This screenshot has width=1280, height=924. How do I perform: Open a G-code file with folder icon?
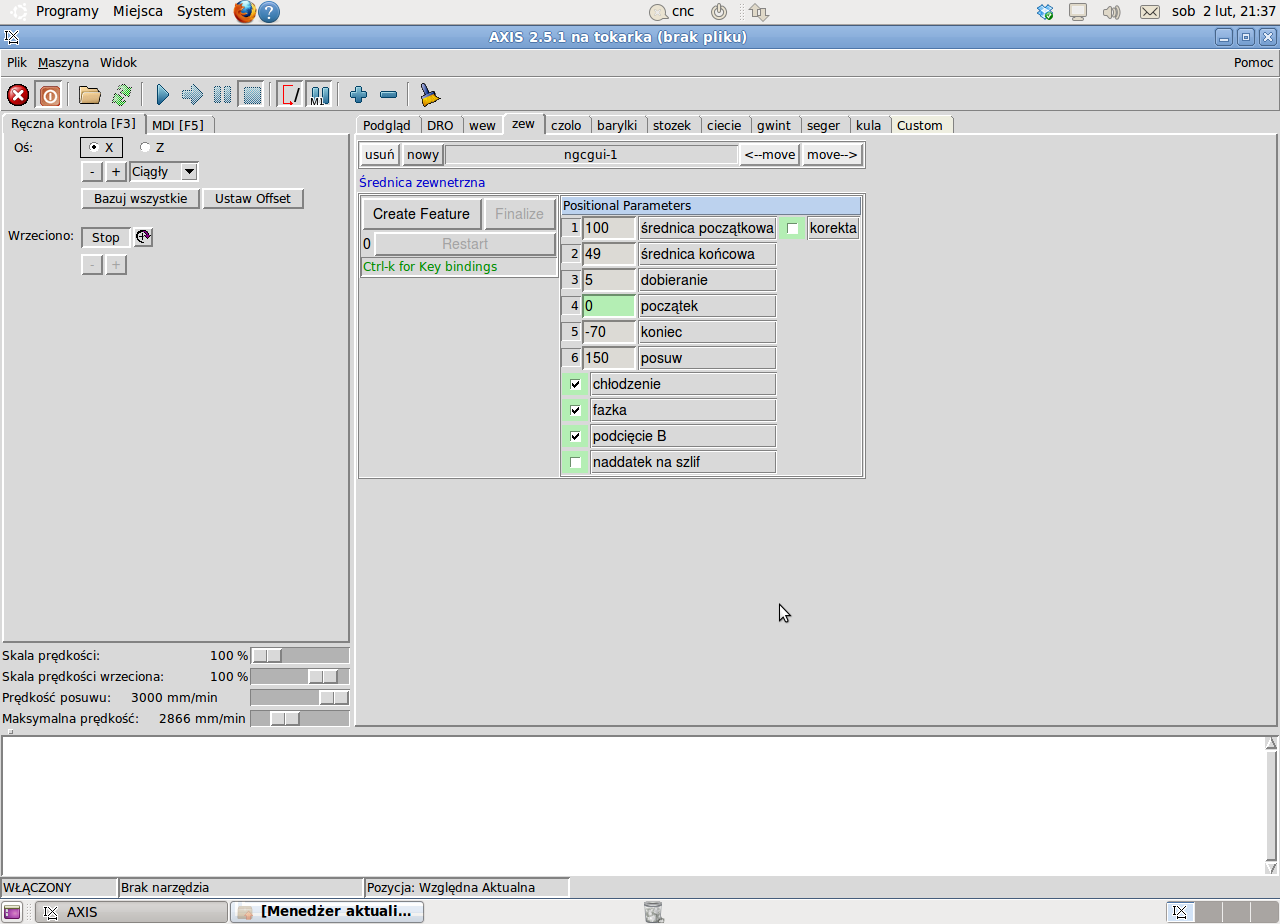coord(90,95)
